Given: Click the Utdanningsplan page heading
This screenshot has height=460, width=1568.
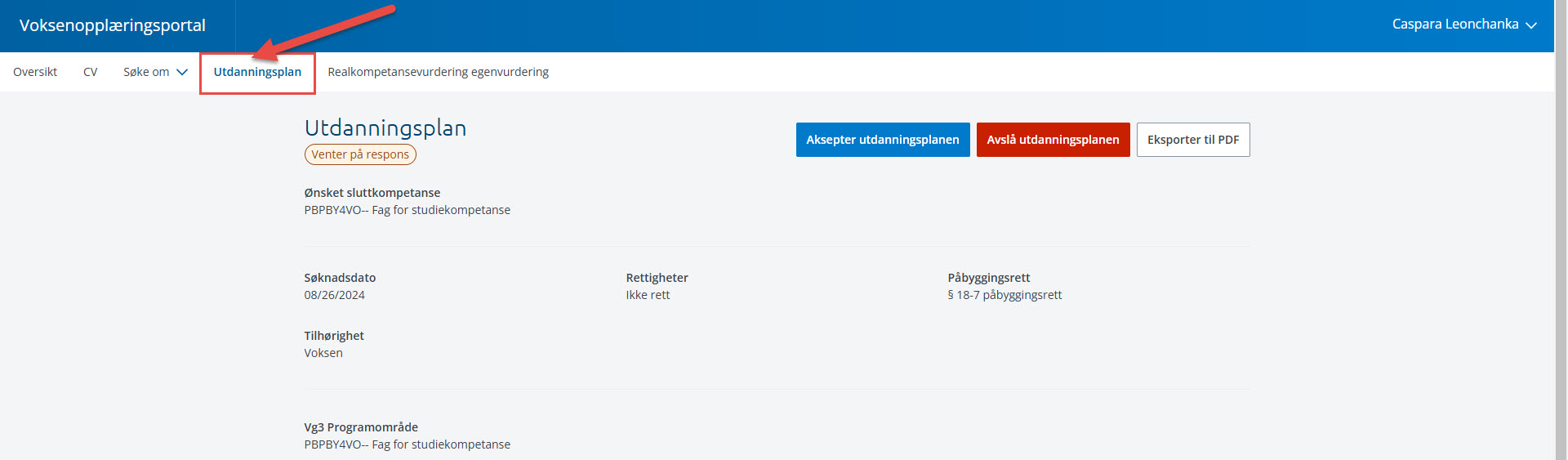Looking at the screenshot, I should pyautogui.click(x=385, y=128).
